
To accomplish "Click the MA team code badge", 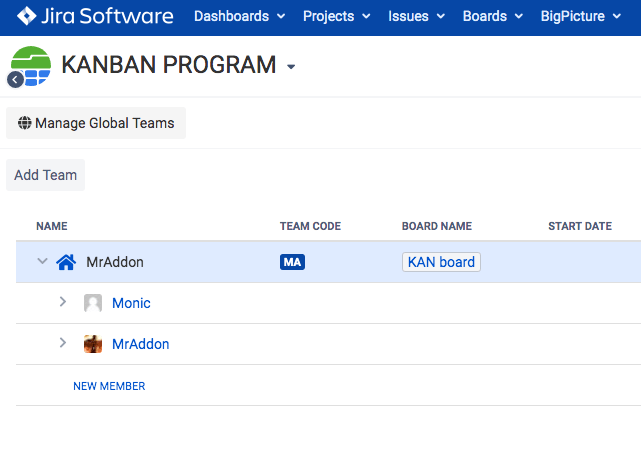I will pyautogui.click(x=292, y=262).
